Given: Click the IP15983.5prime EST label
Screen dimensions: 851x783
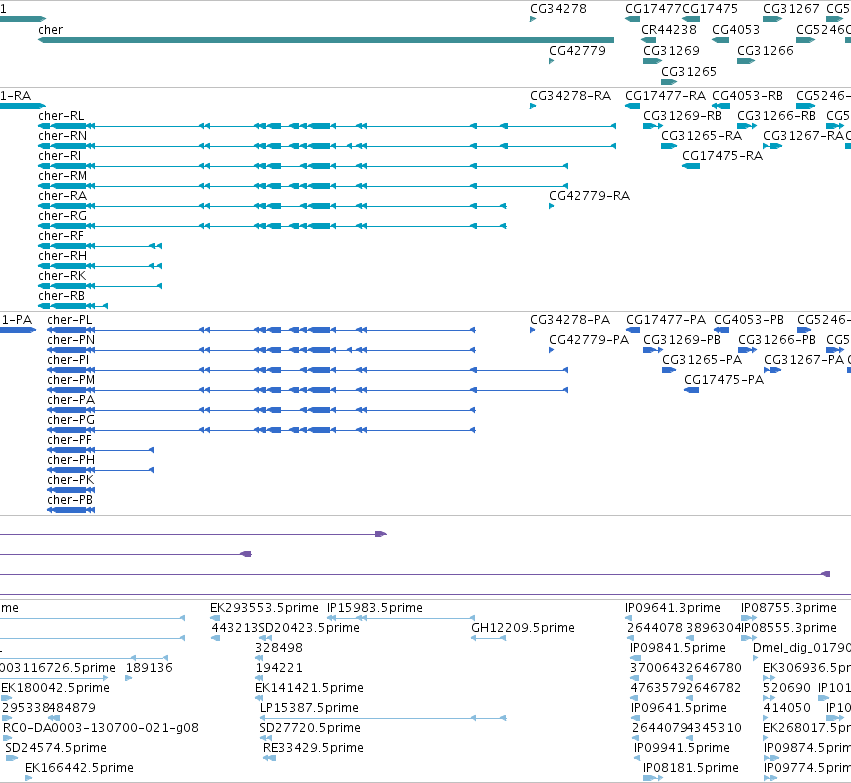Looking at the screenshot, I should coord(374,608).
